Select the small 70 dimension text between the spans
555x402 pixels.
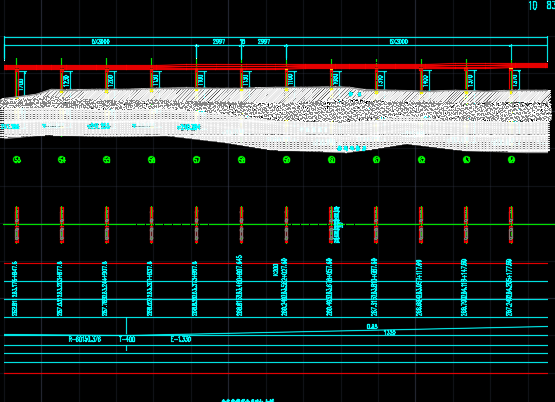click(x=242, y=42)
